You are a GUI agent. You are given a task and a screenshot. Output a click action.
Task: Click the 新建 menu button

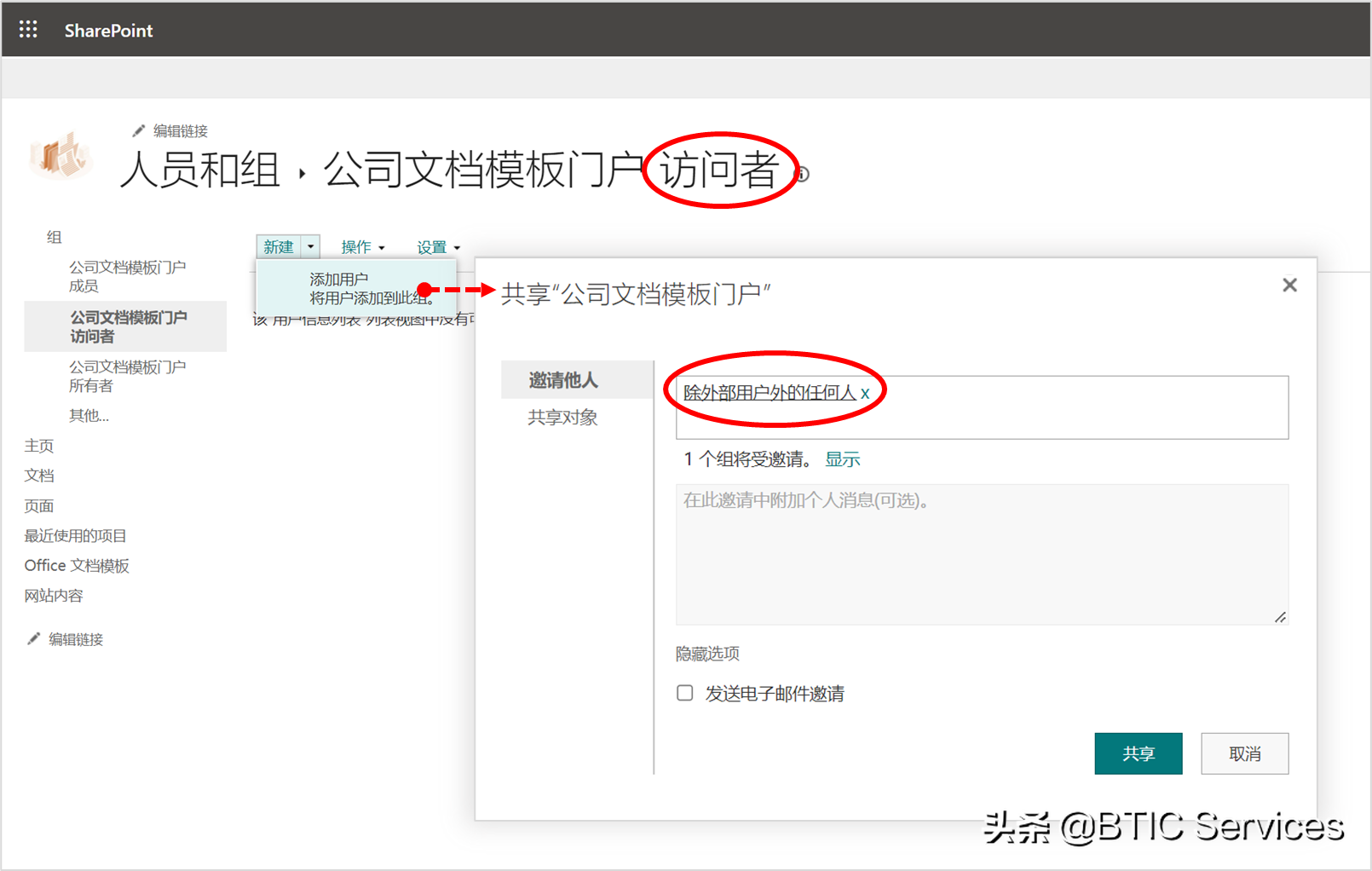point(279,247)
